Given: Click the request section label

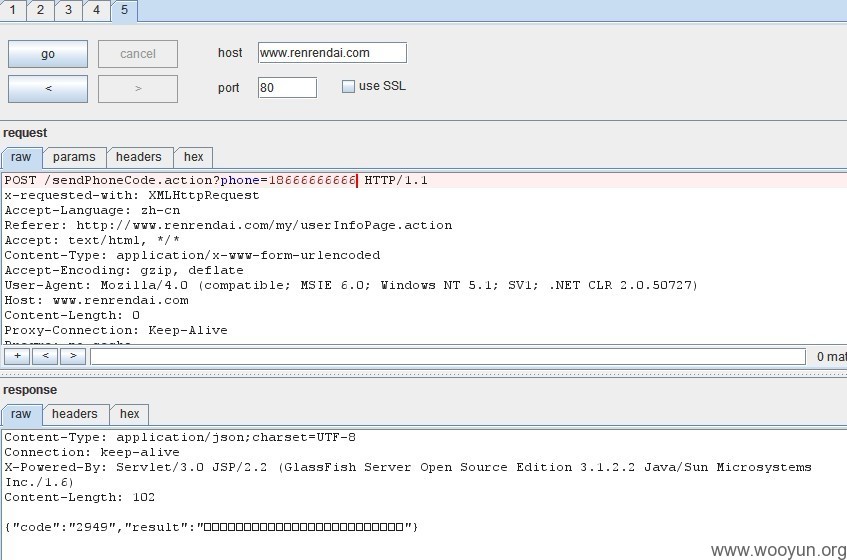Looking at the screenshot, I should point(25,133).
